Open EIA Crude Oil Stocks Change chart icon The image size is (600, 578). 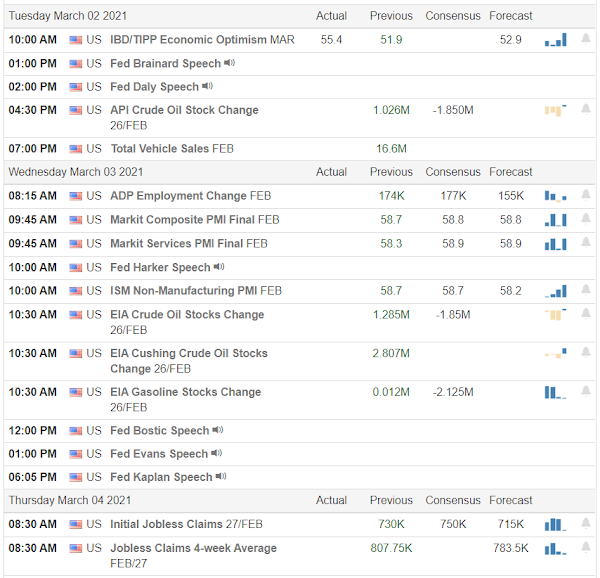click(x=555, y=314)
